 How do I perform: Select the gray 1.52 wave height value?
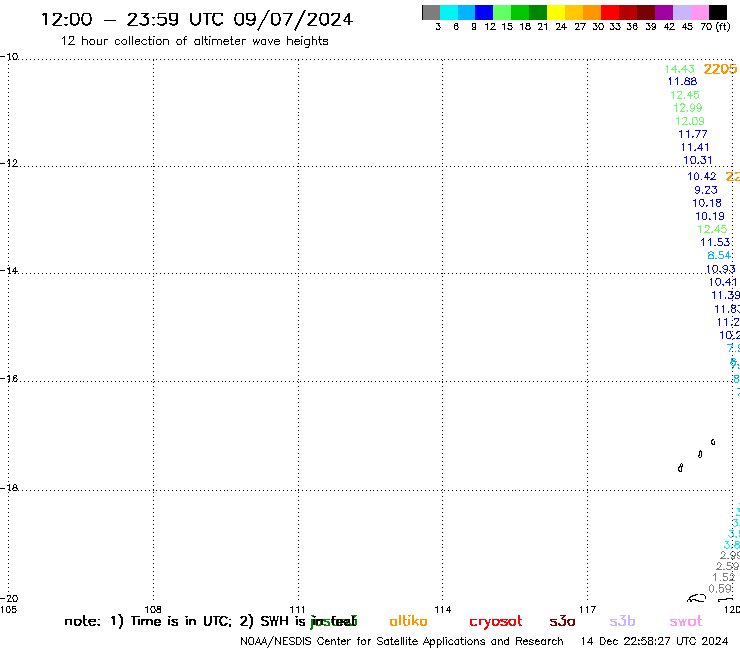click(724, 577)
